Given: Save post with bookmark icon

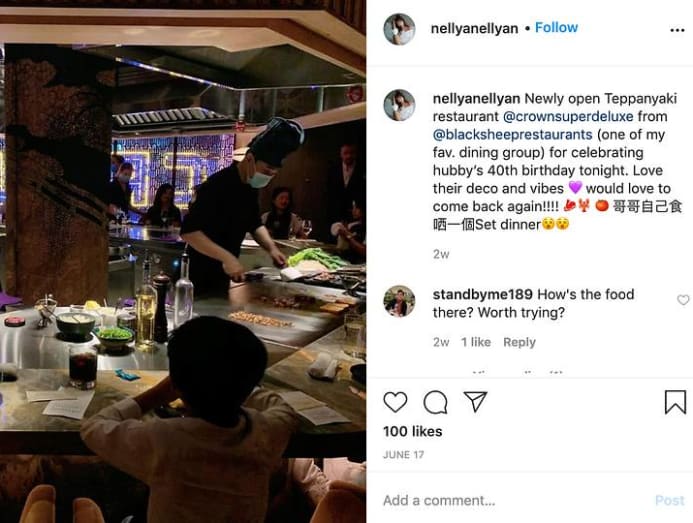Looking at the screenshot, I should (x=675, y=402).
